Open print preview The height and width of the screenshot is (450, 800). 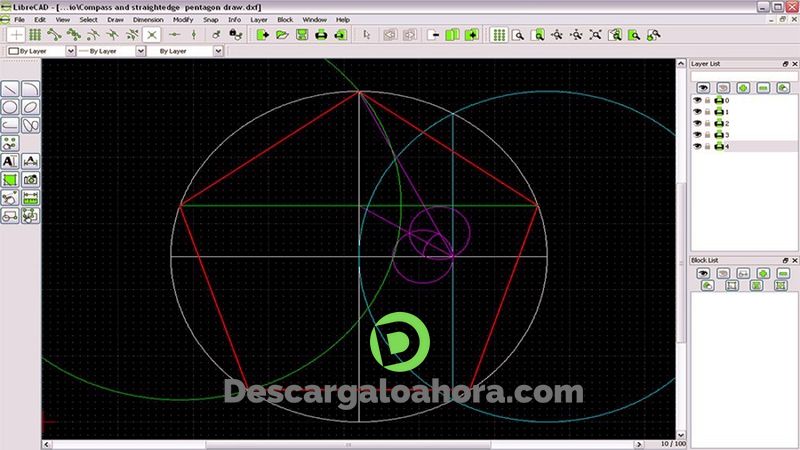point(340,35)
